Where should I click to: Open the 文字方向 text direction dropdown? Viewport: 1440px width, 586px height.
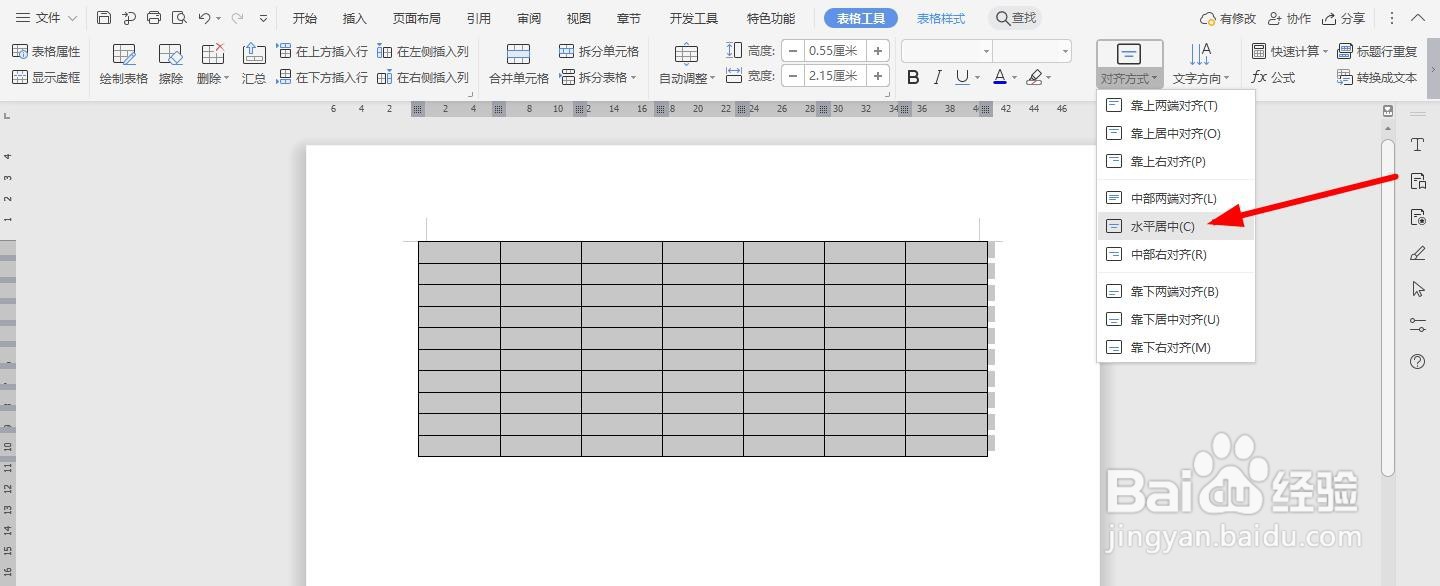[1200, 64]
